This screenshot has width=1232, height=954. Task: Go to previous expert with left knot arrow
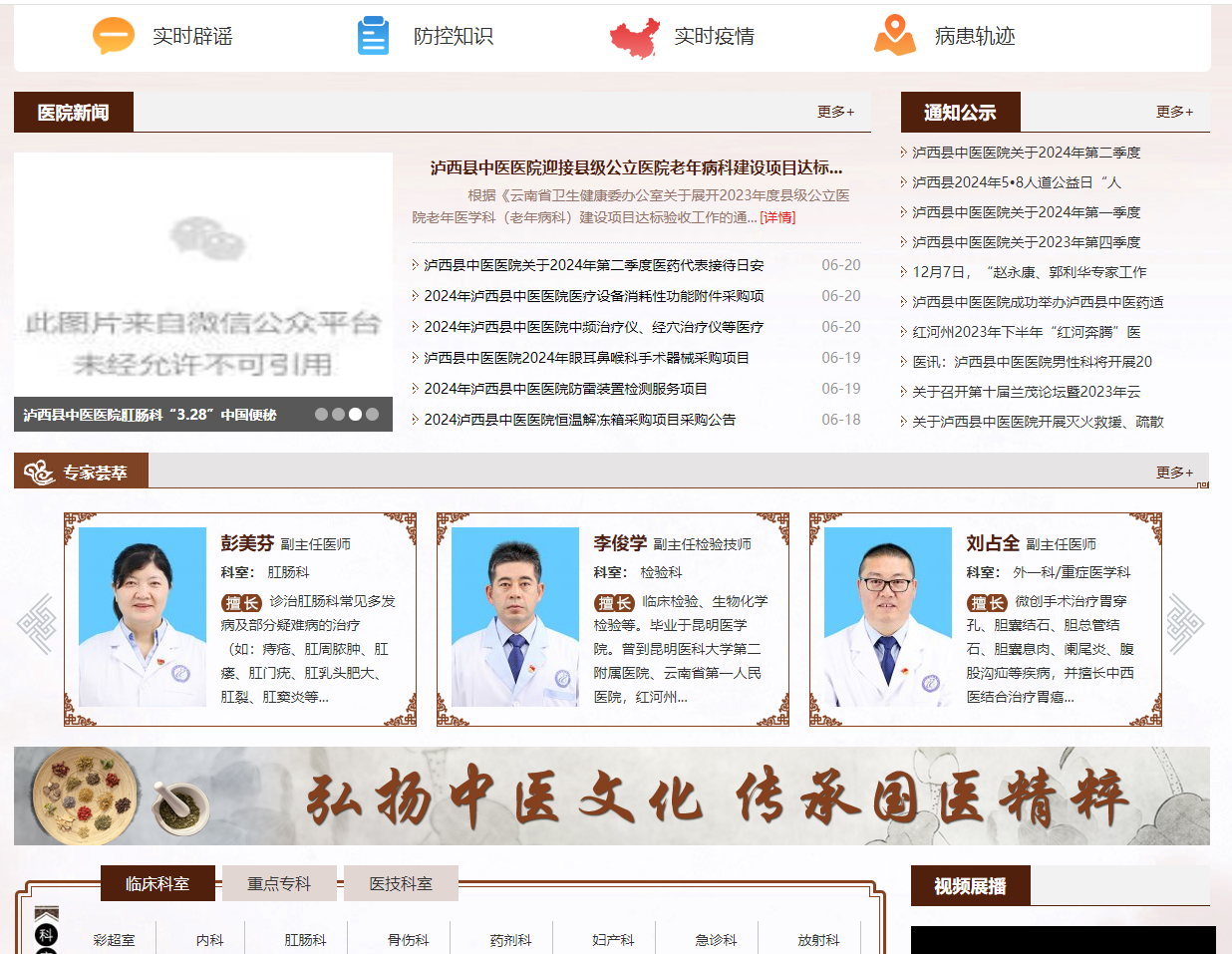(38, 624)
